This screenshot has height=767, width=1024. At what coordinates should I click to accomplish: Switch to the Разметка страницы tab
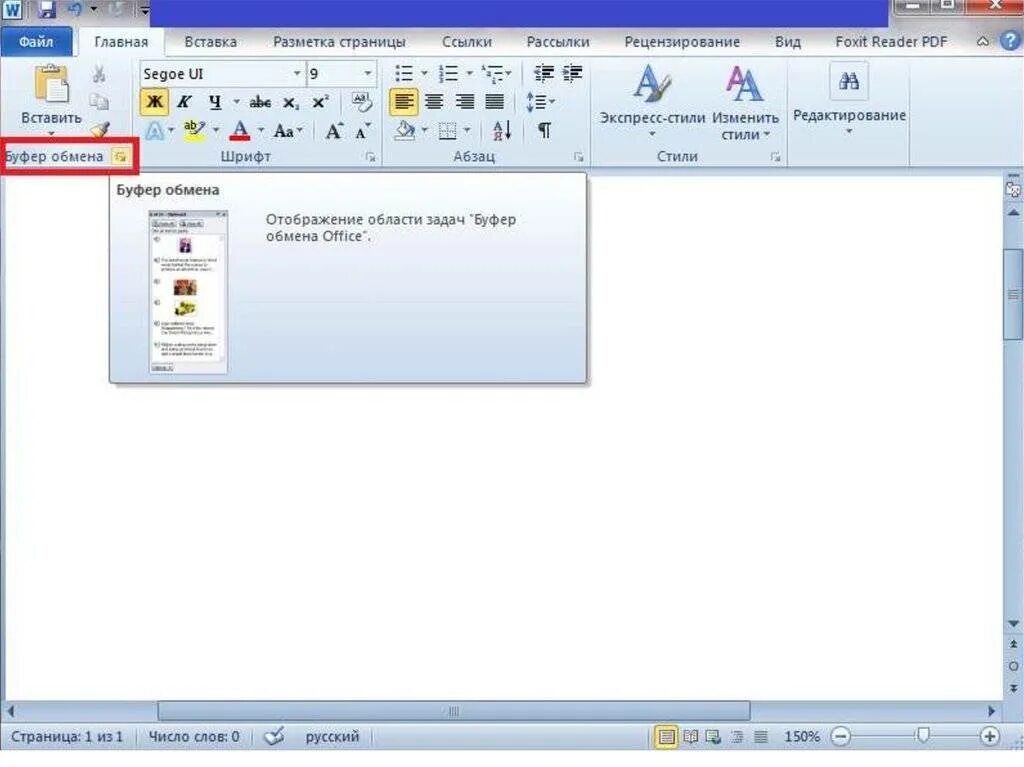click(339, 42)
